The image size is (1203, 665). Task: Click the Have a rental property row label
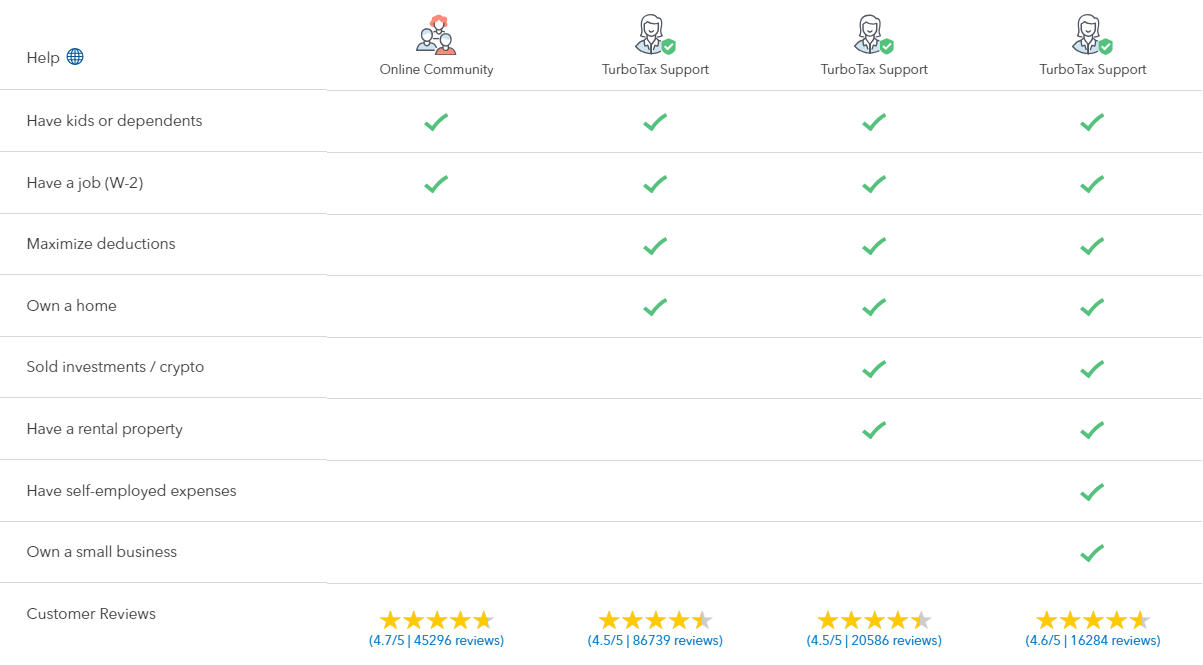pyautogui.click(x=104, y=429)
